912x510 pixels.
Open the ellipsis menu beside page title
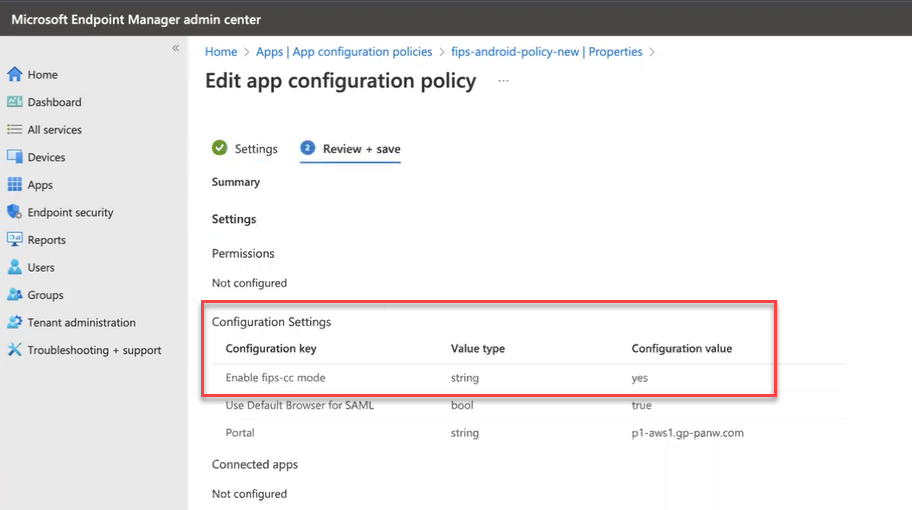pyautogui.click(x=503, y=81)
